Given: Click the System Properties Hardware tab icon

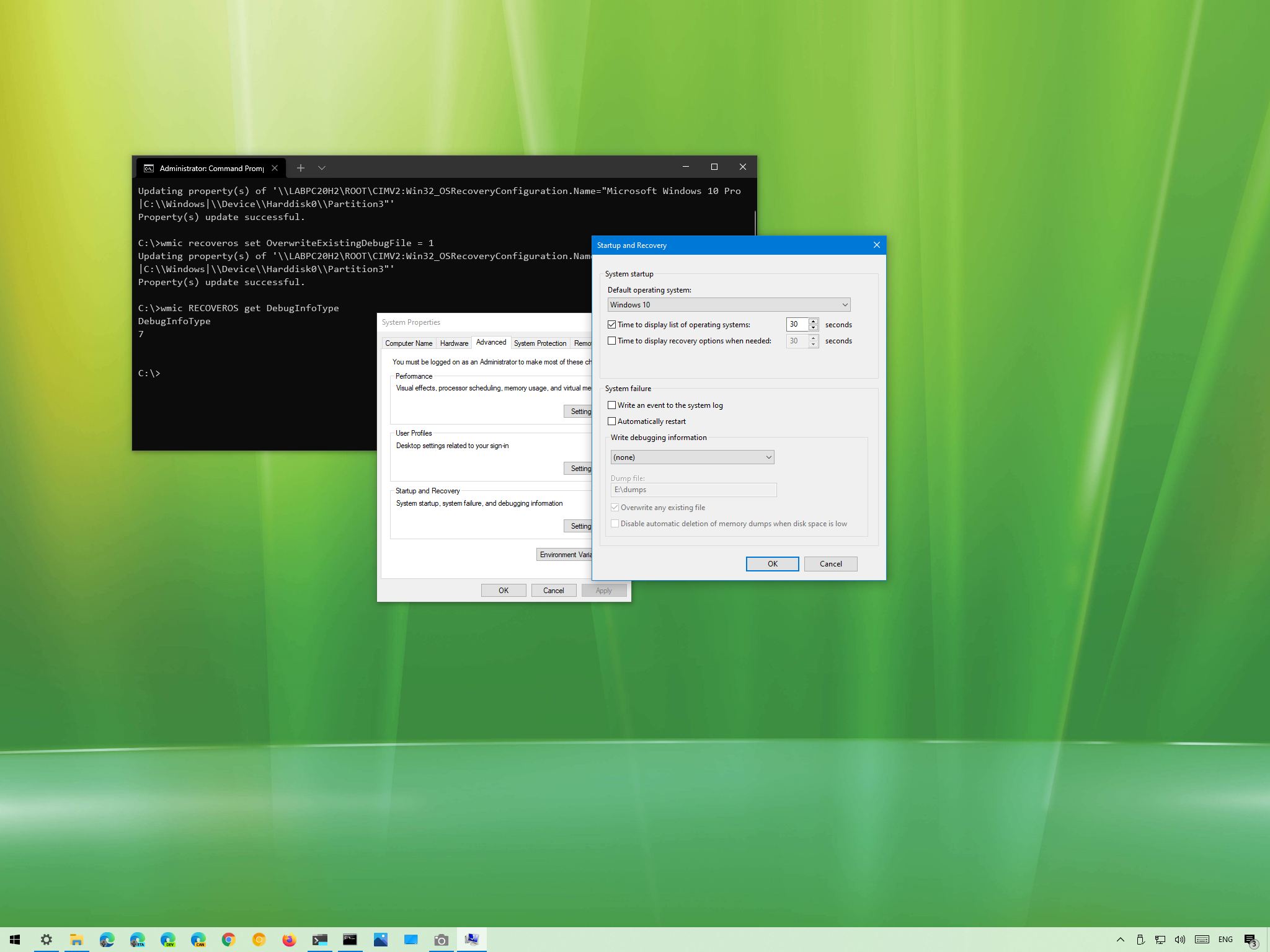Looking at the screenshot, I should (x=454, y=343).
